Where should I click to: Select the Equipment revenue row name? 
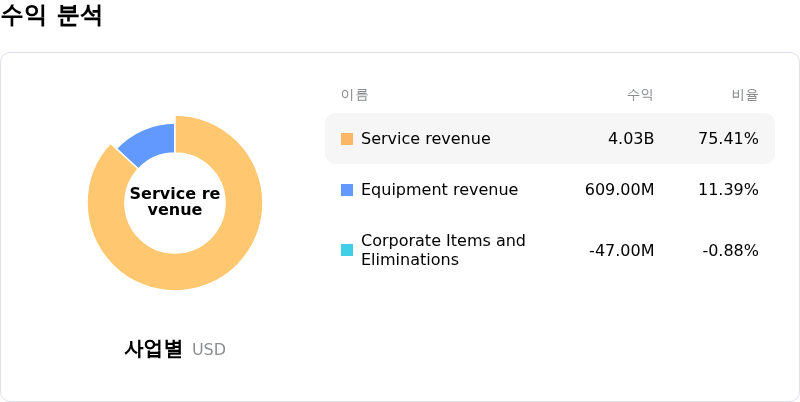tap(439, 190)
